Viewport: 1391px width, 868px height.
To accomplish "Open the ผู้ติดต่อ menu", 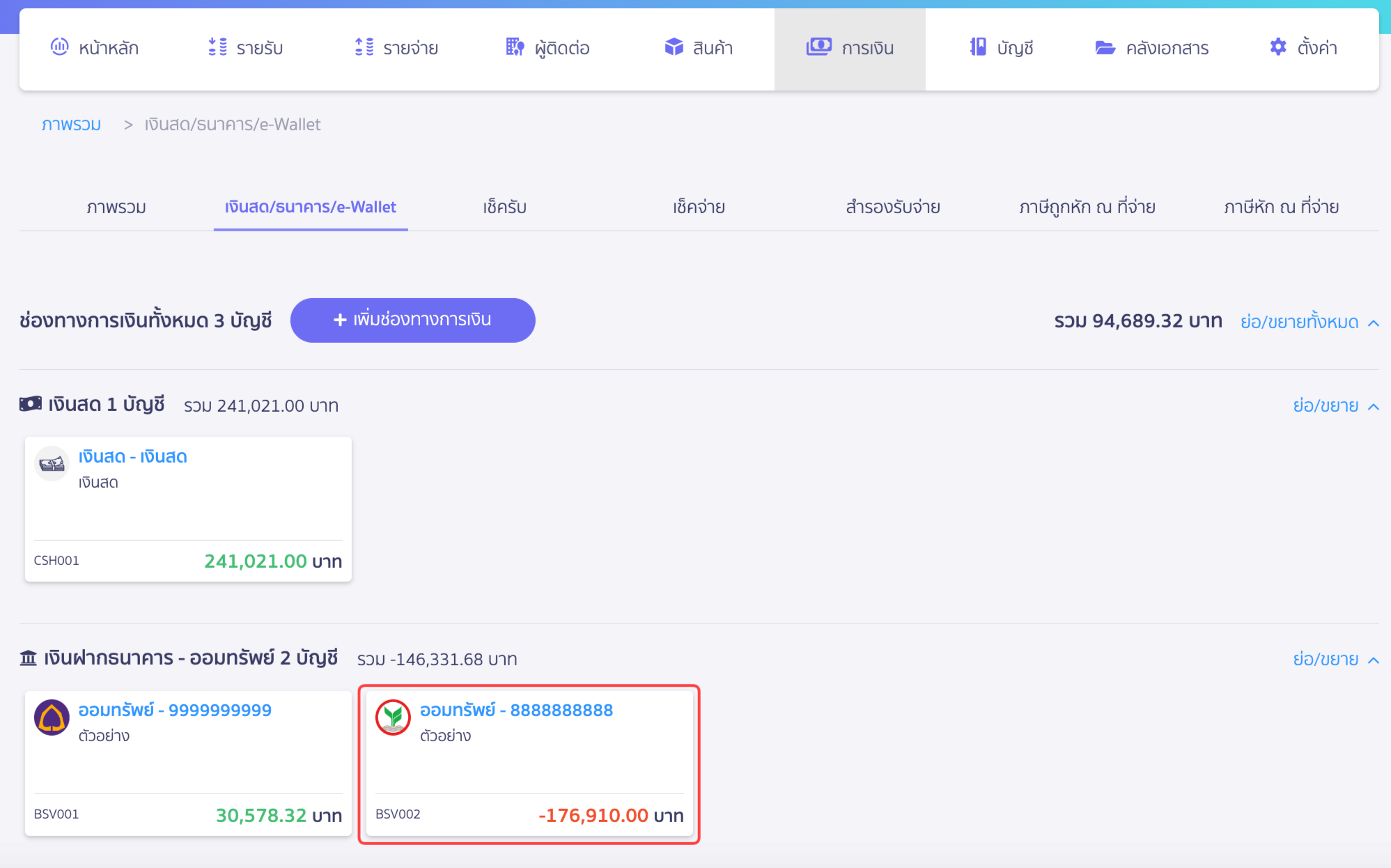I will tap(547, 48).
